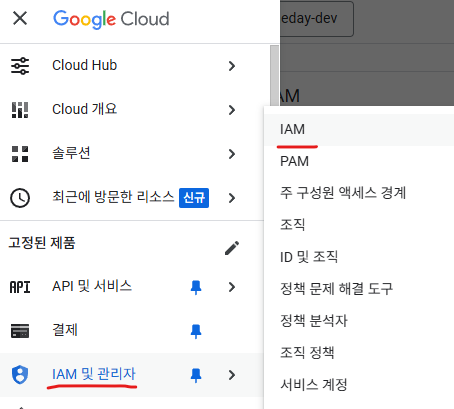Edit pinned products with pencil icon
454x409 pixels.
coord(232,248)
